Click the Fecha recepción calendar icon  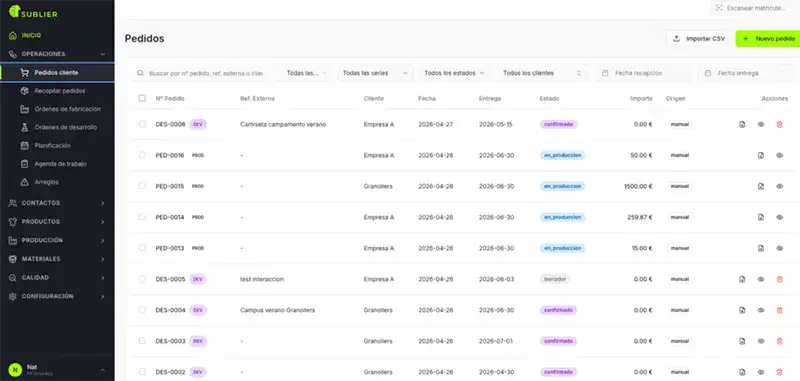click(x=605, y=73)
